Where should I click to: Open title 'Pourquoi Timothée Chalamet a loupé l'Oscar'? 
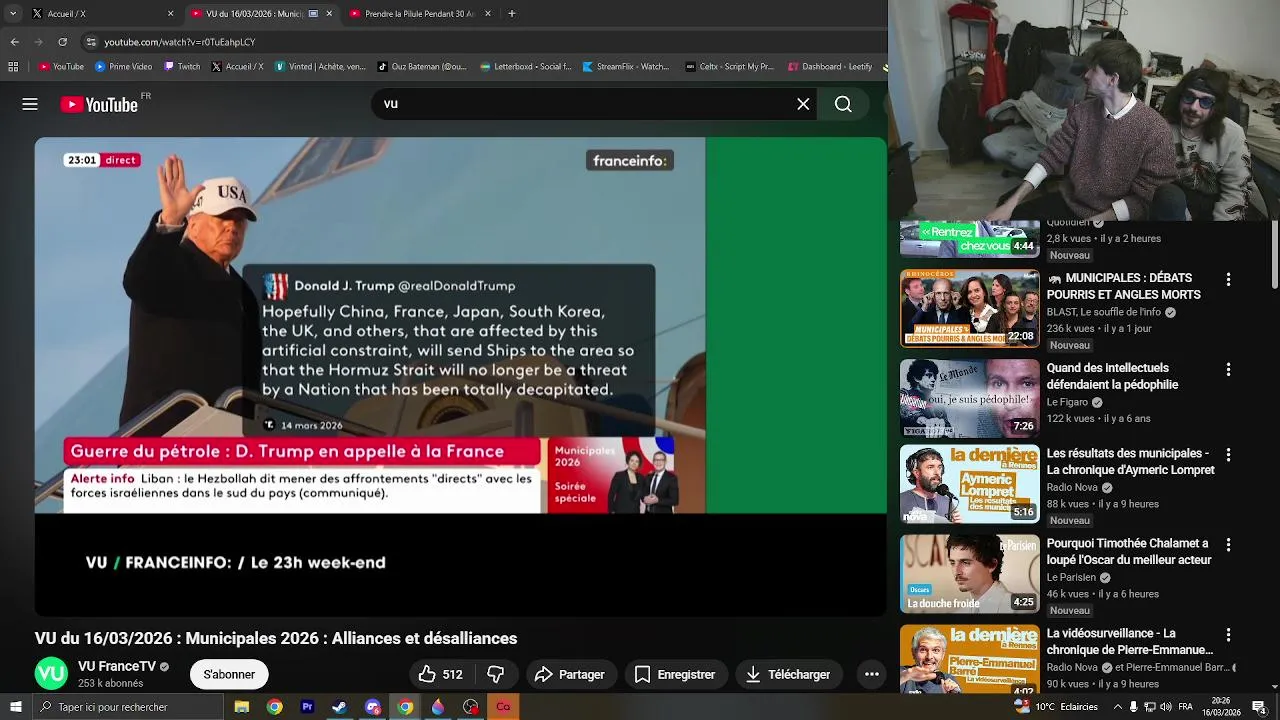click(x=1129, y=552)
